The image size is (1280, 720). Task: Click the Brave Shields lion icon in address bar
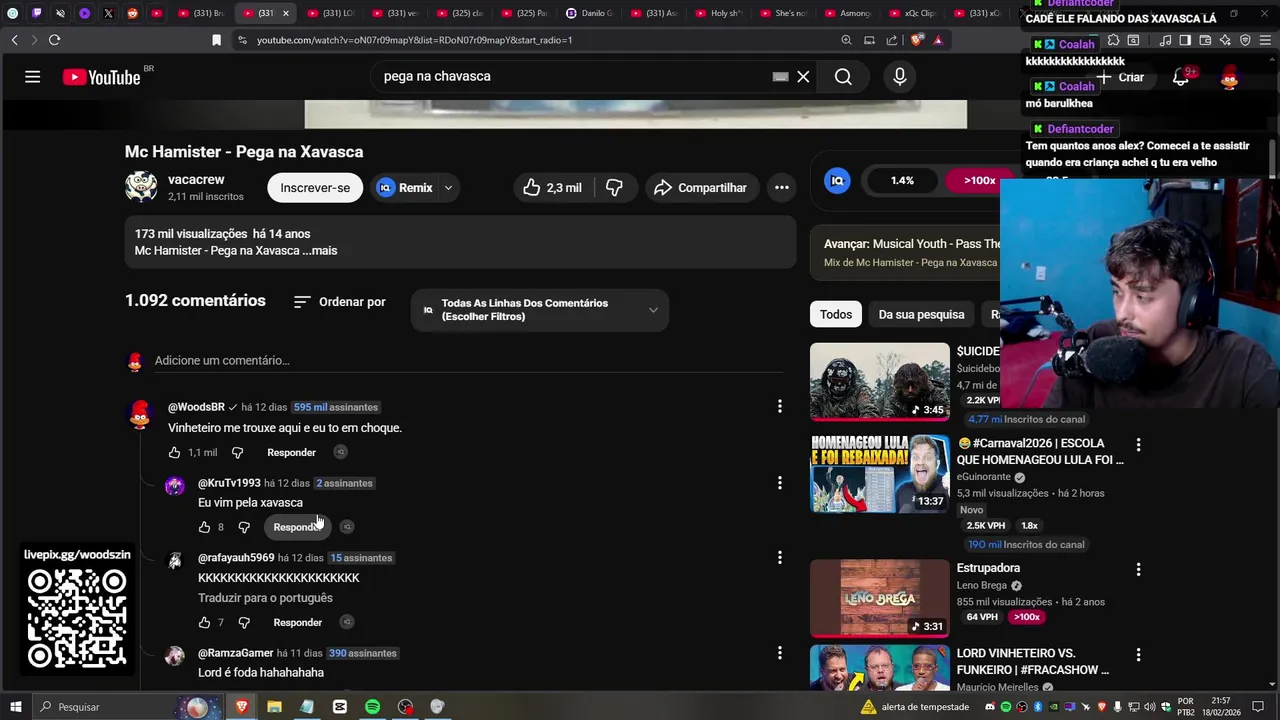(x=917, y=40)
